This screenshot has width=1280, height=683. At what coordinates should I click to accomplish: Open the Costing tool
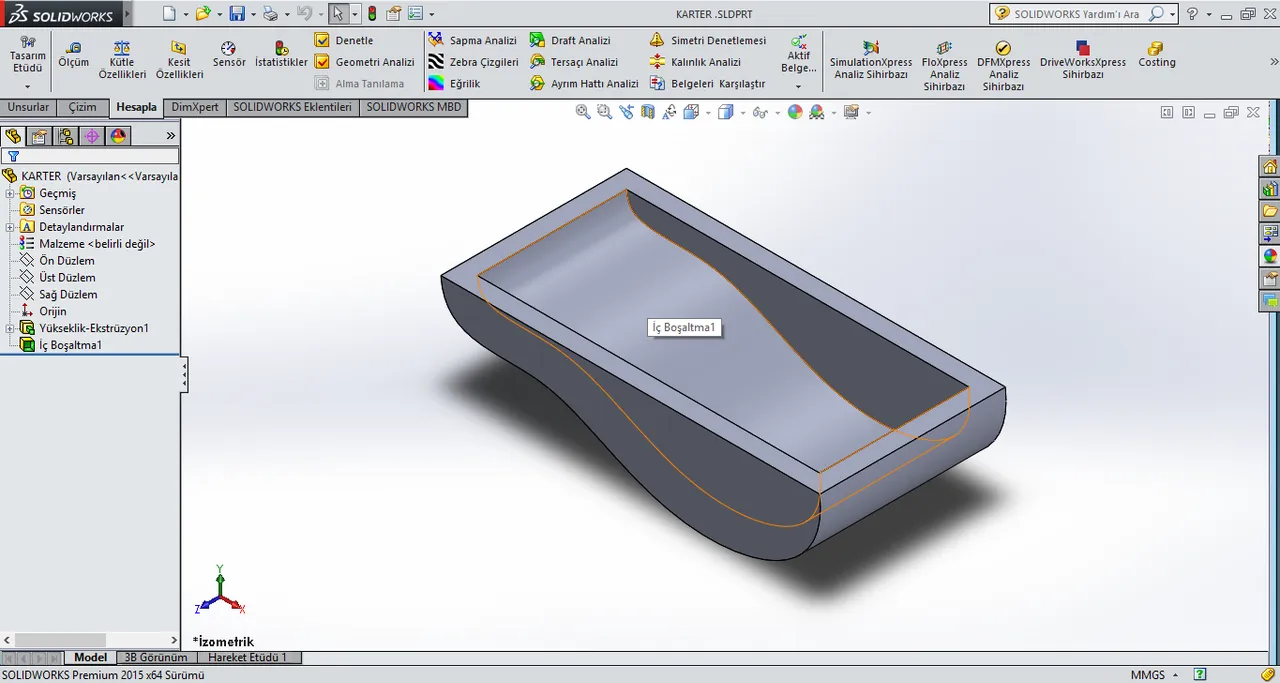pos(1157,55)
